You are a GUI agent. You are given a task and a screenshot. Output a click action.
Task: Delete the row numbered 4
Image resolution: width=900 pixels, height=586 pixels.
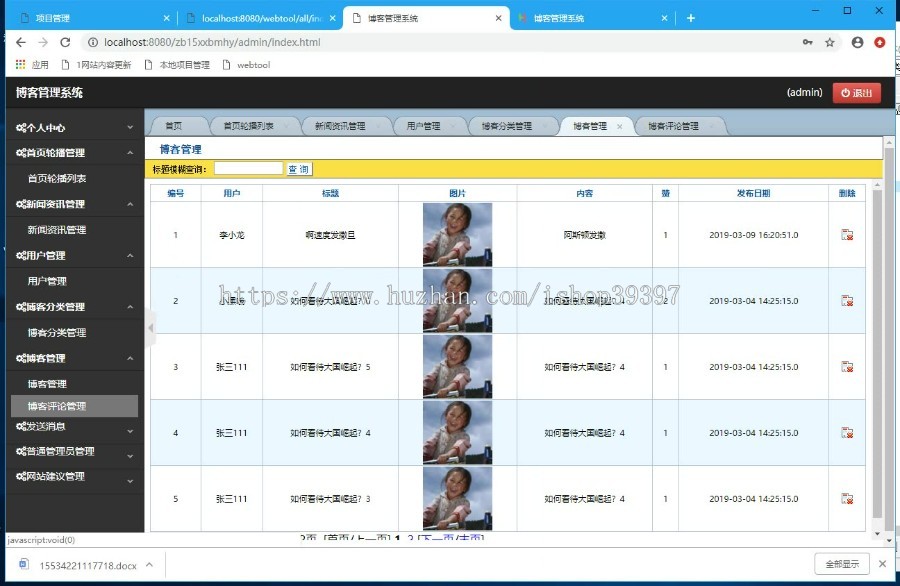tap(847, 433)
